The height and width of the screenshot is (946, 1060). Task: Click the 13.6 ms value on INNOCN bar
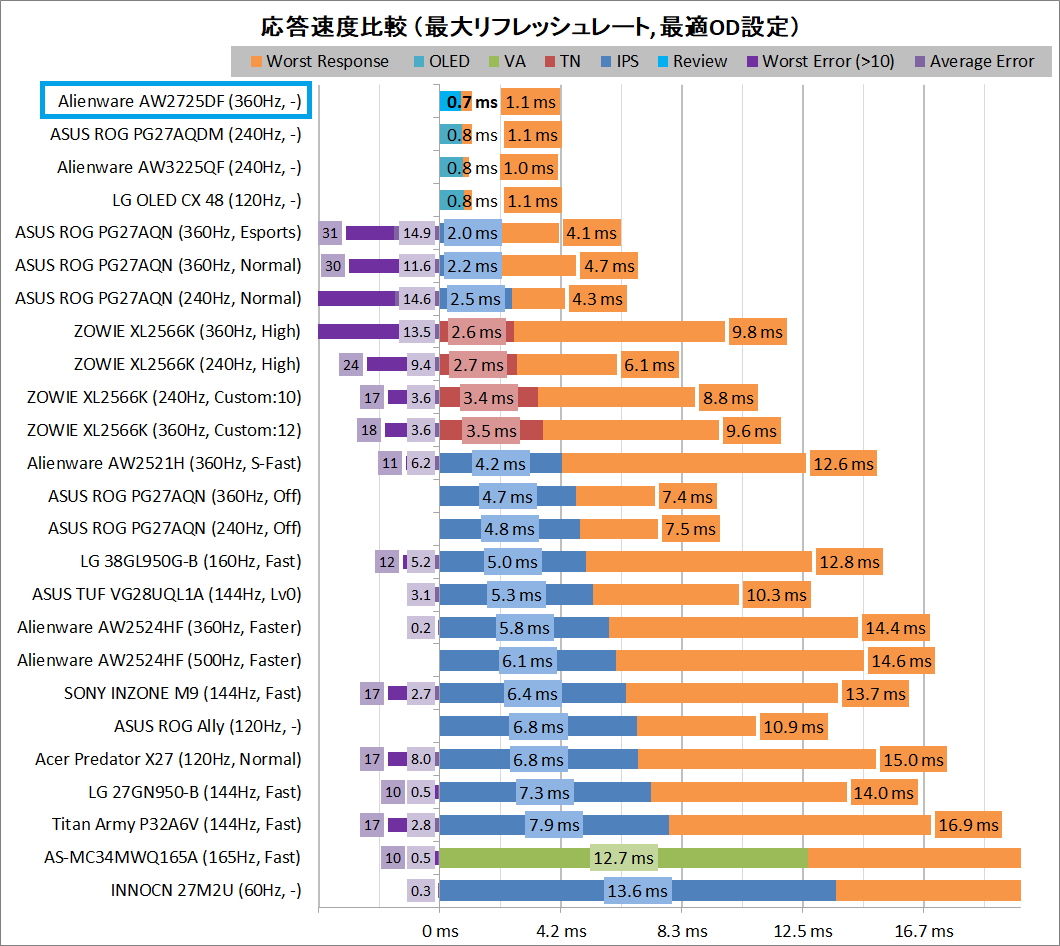637,891
